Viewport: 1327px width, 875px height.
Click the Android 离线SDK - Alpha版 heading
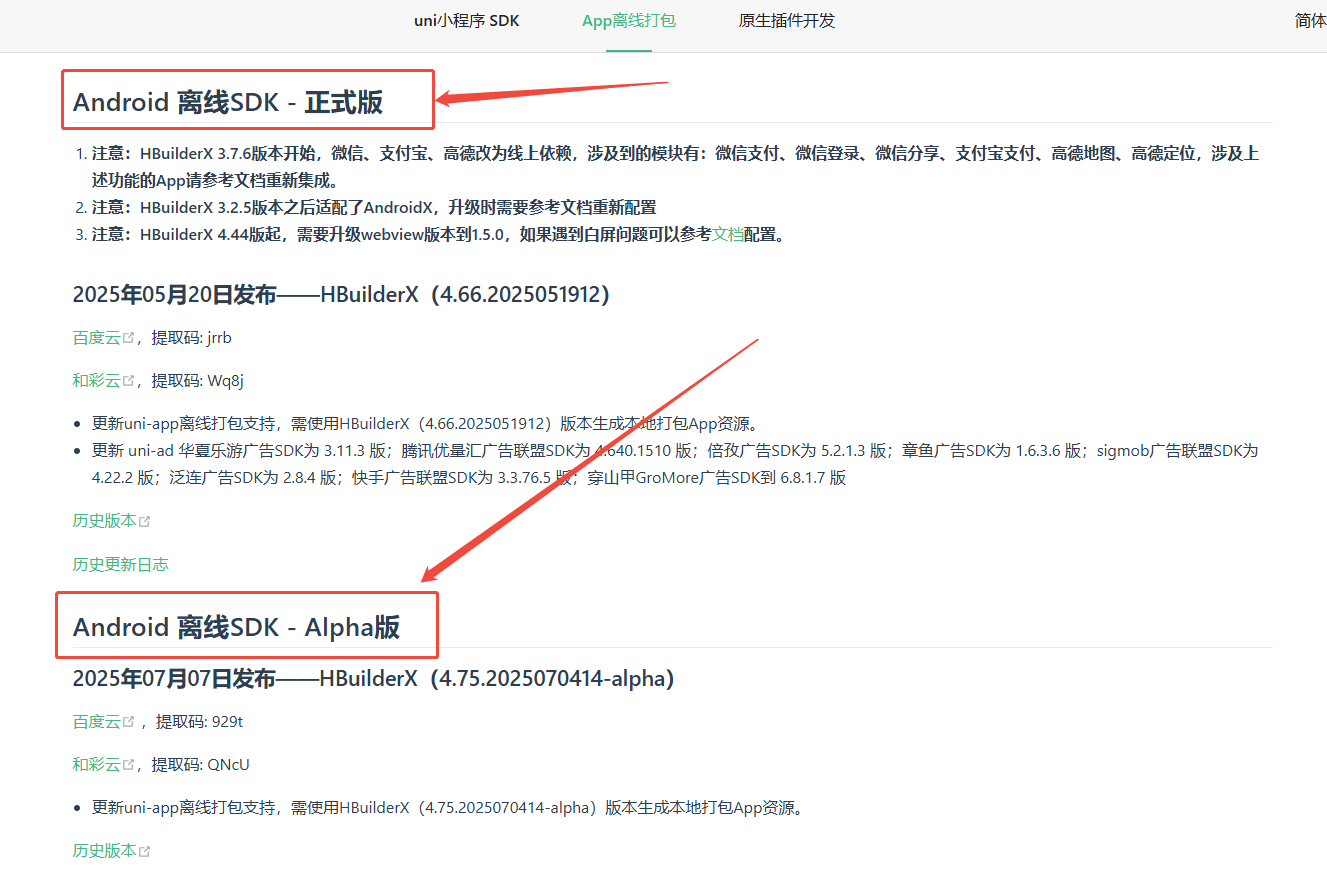click(x=236, y=627)
